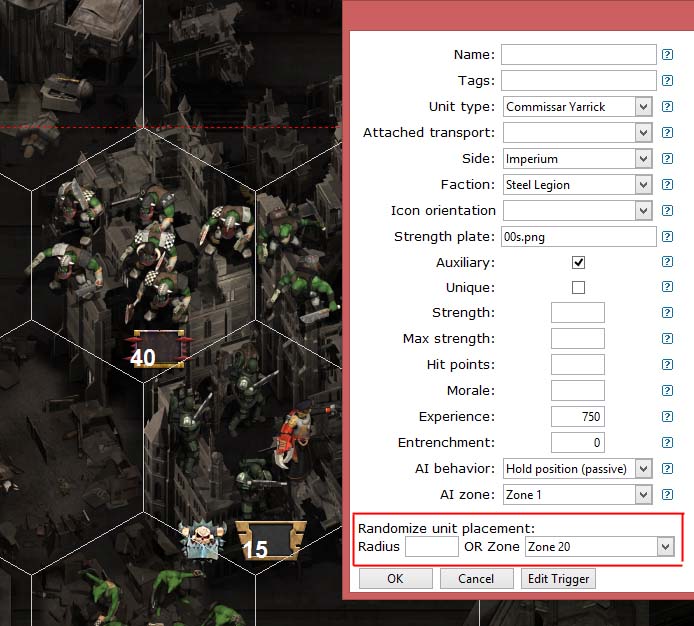Enable the Unique checkbox

tap(578, 288)
